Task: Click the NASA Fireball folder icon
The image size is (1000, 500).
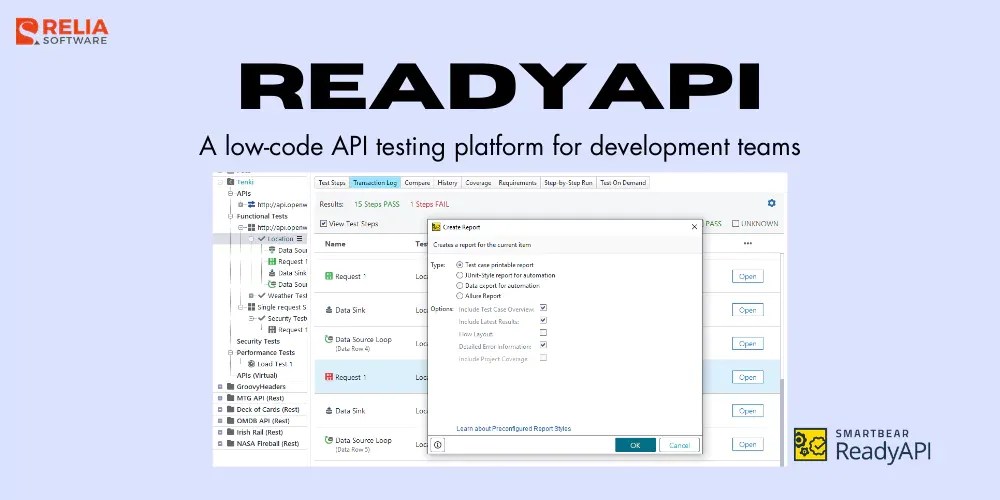Action: point(231,443)
